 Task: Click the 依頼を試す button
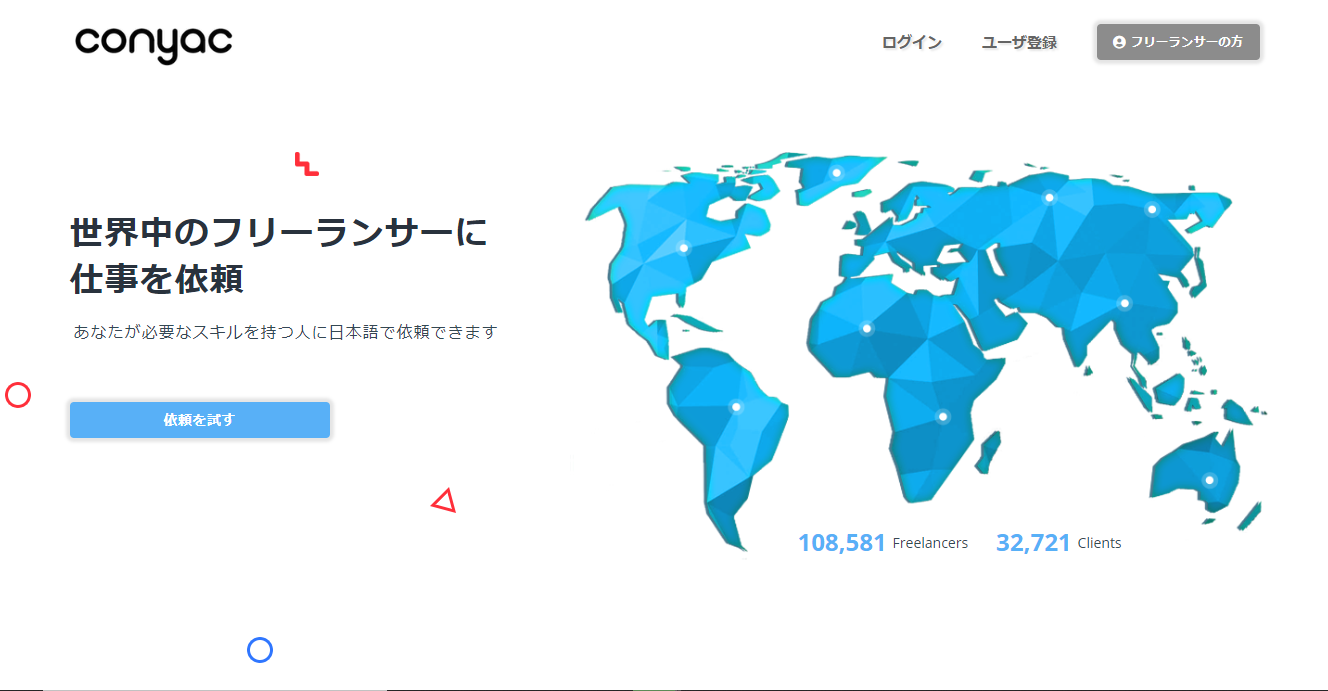click(199, 420)
